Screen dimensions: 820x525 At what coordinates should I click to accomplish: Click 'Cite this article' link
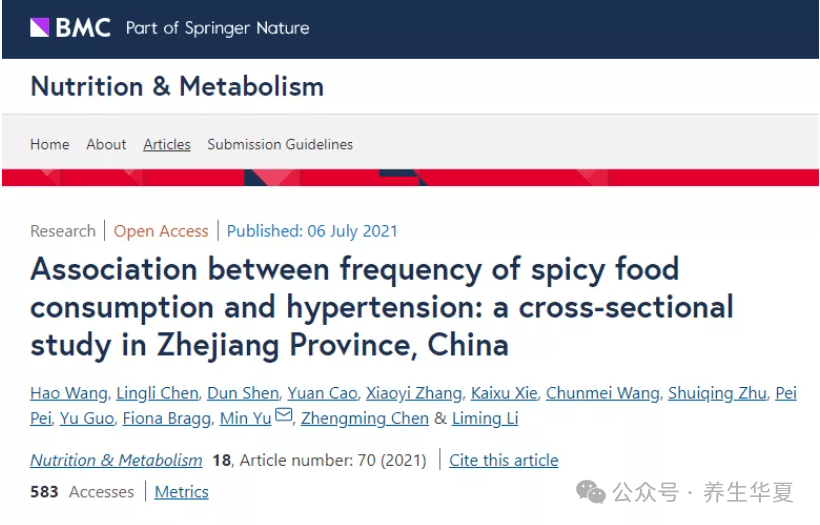pyautogui.click(x=504, y=460)
